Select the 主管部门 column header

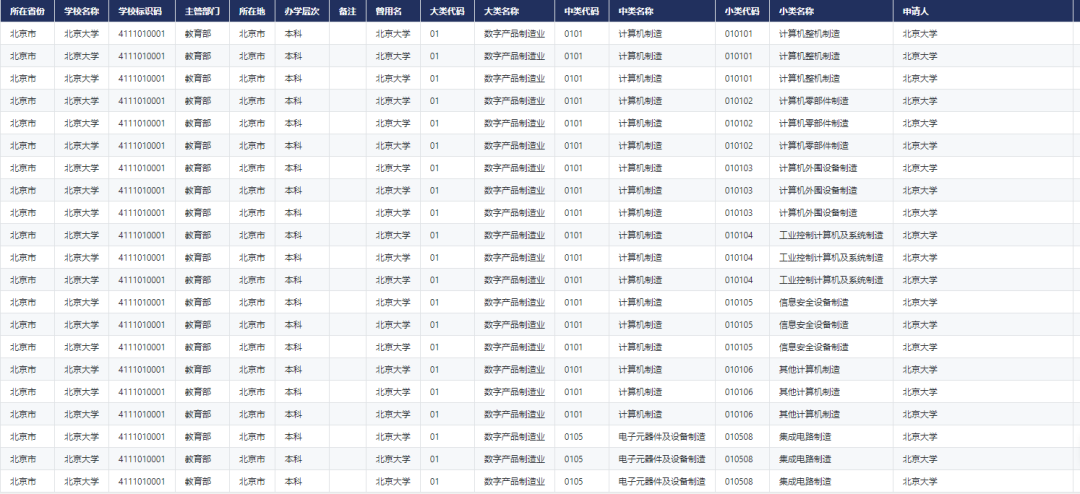tap(202, 12)
